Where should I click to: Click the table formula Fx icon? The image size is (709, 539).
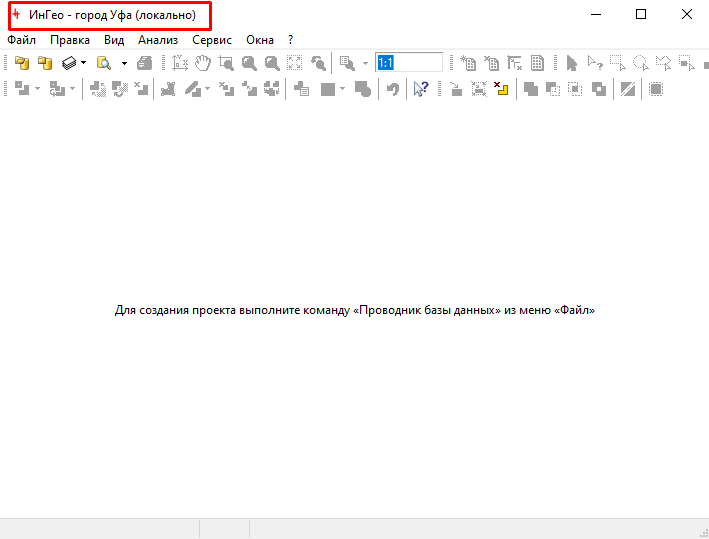515,63
